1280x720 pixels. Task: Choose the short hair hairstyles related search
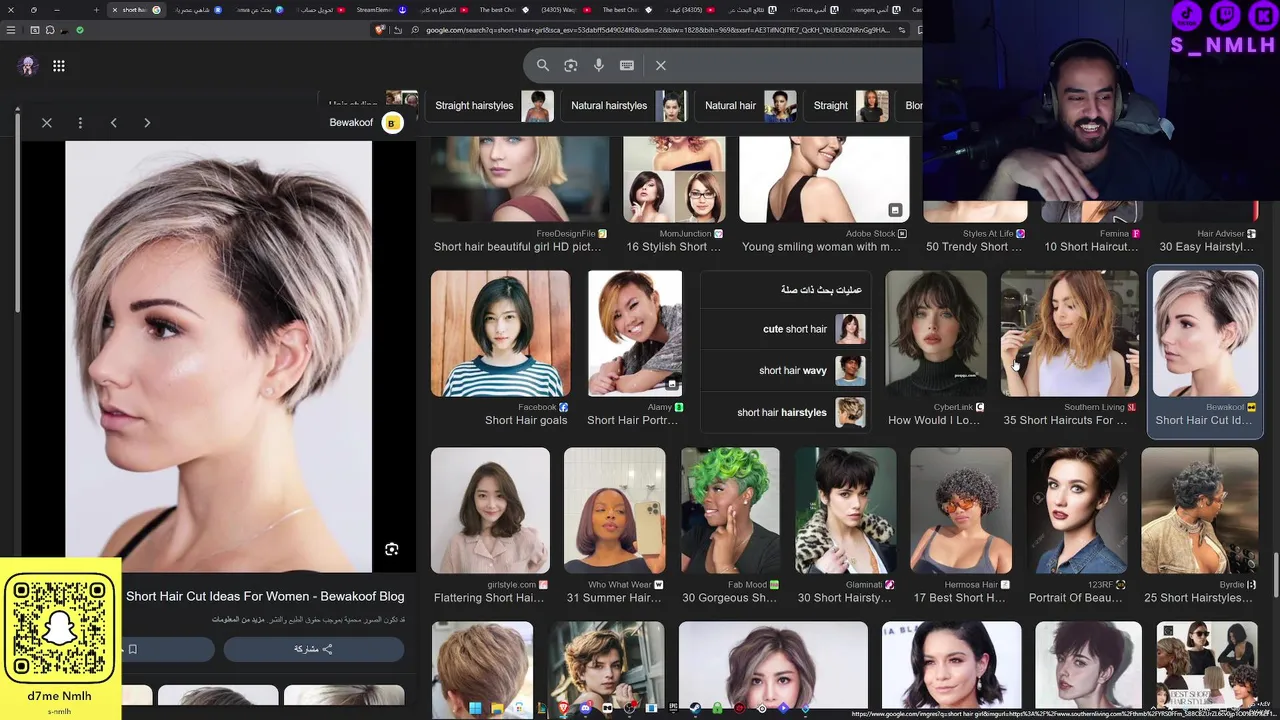pyautogui.click(x=786, y=412)
